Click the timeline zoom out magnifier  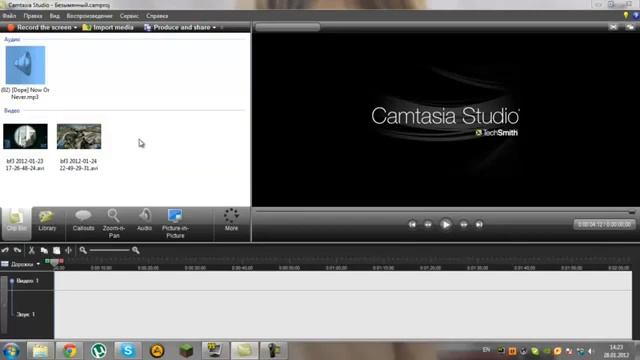click(x=83, y=250)
